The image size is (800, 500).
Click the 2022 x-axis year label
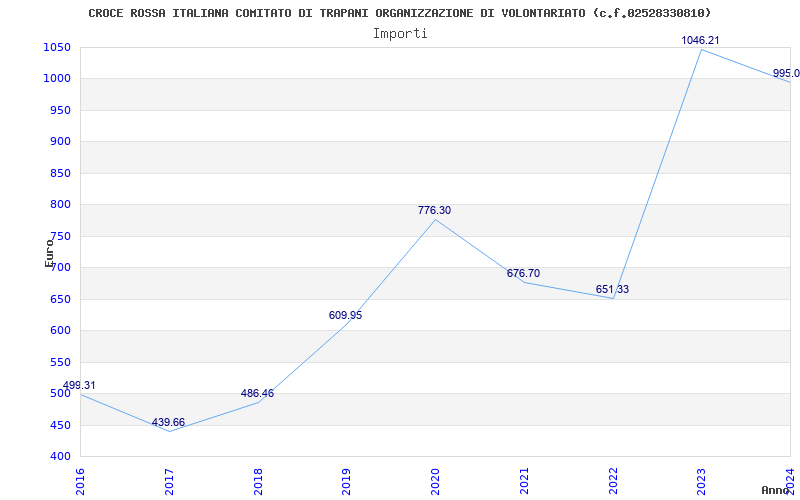[x=612, y=480]
